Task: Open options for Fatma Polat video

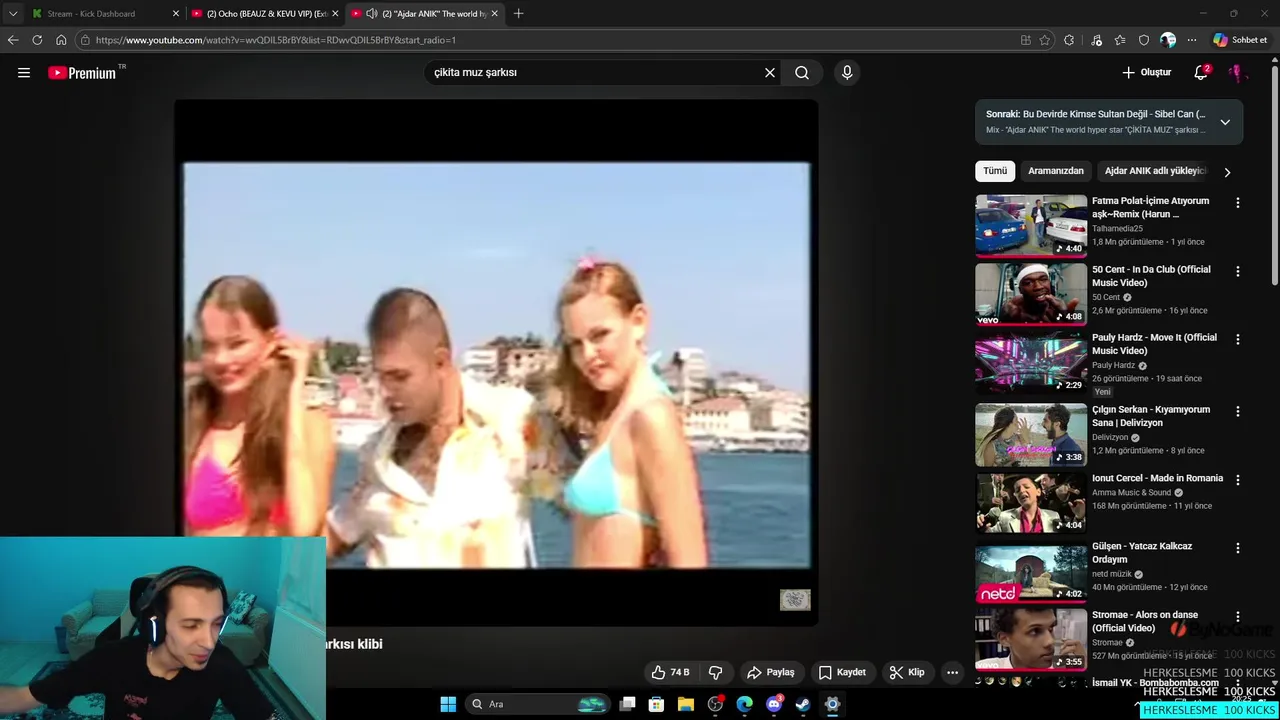Action: click(x=1238, y=202)
